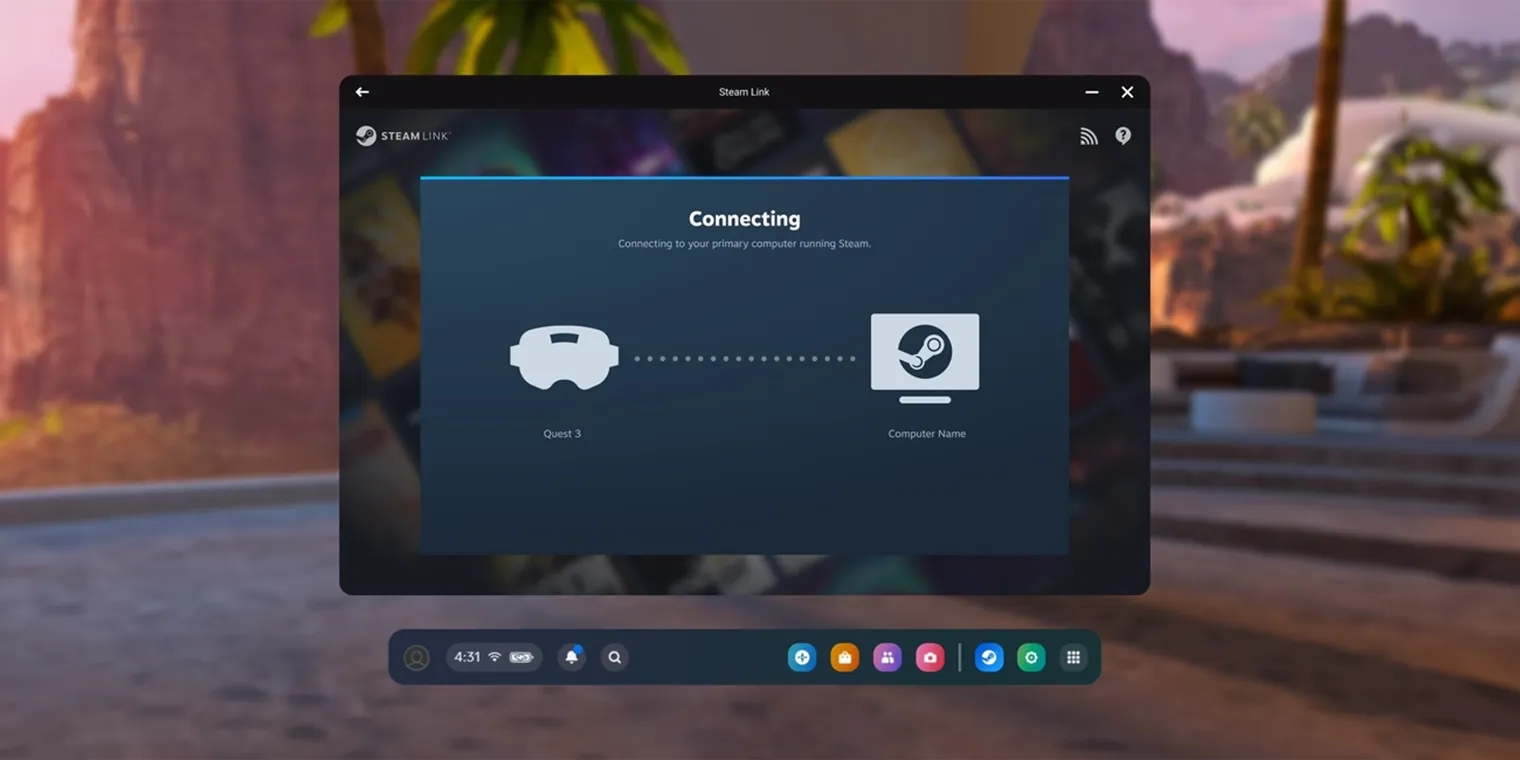
Task: Click the 'Quest 3' device label
Action: 562,434
